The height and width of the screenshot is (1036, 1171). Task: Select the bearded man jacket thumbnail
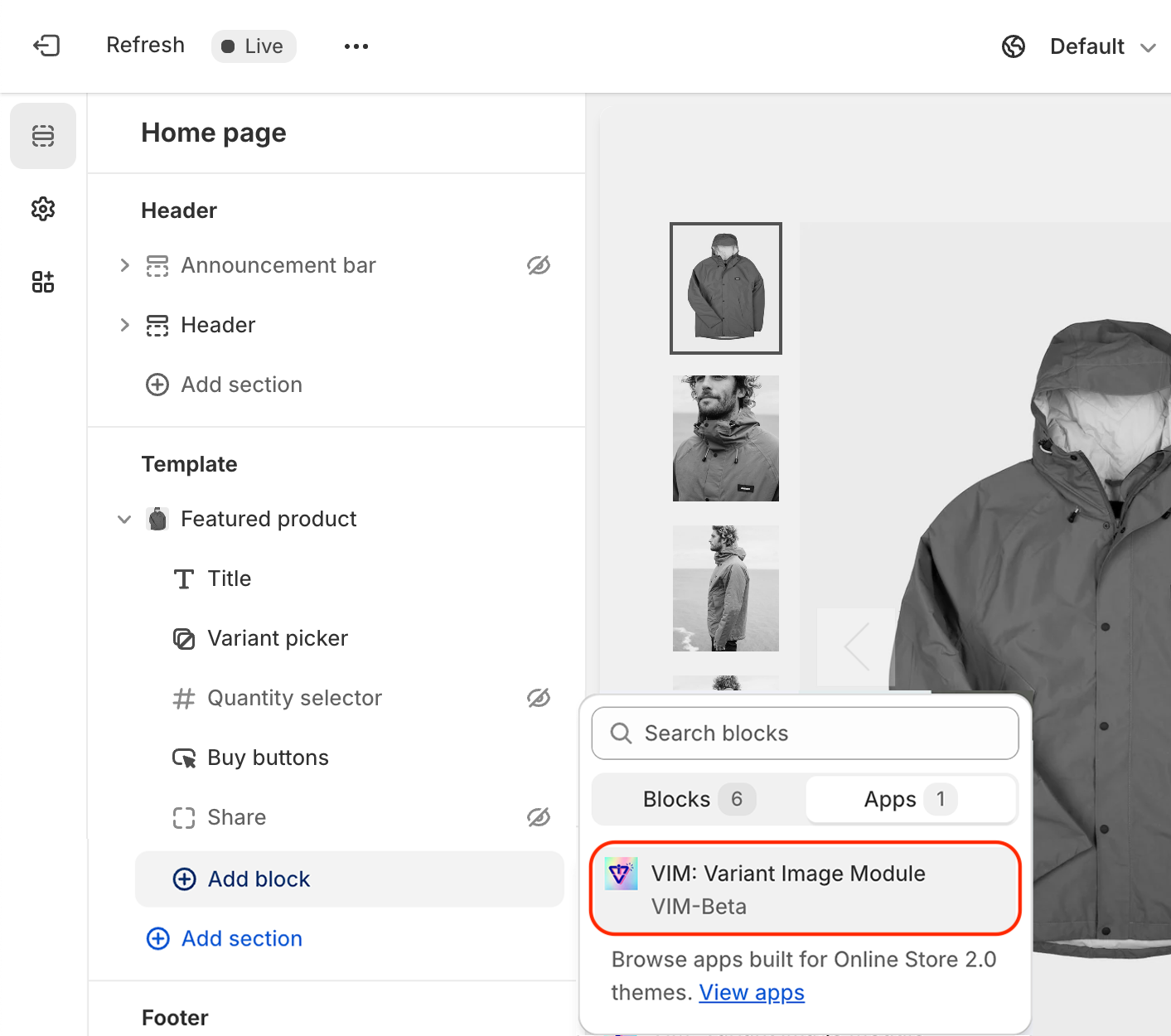726,438
